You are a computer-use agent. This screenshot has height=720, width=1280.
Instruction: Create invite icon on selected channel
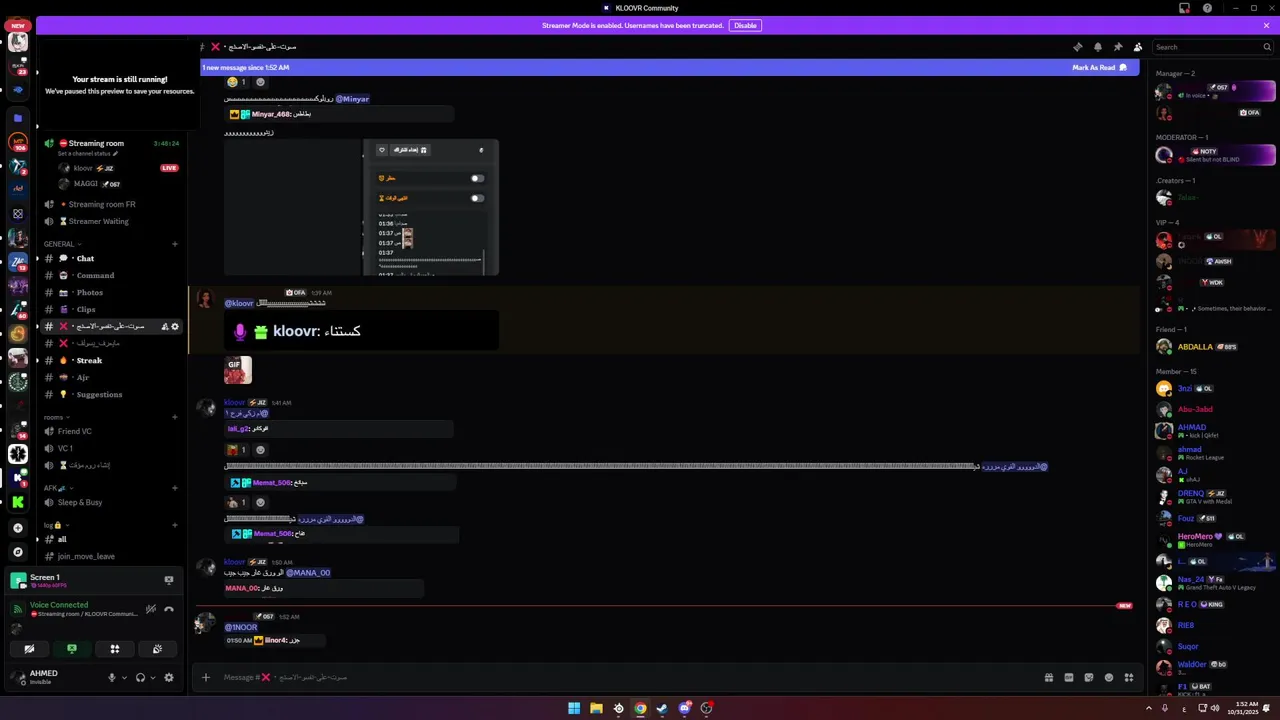(x=165, y=326)
